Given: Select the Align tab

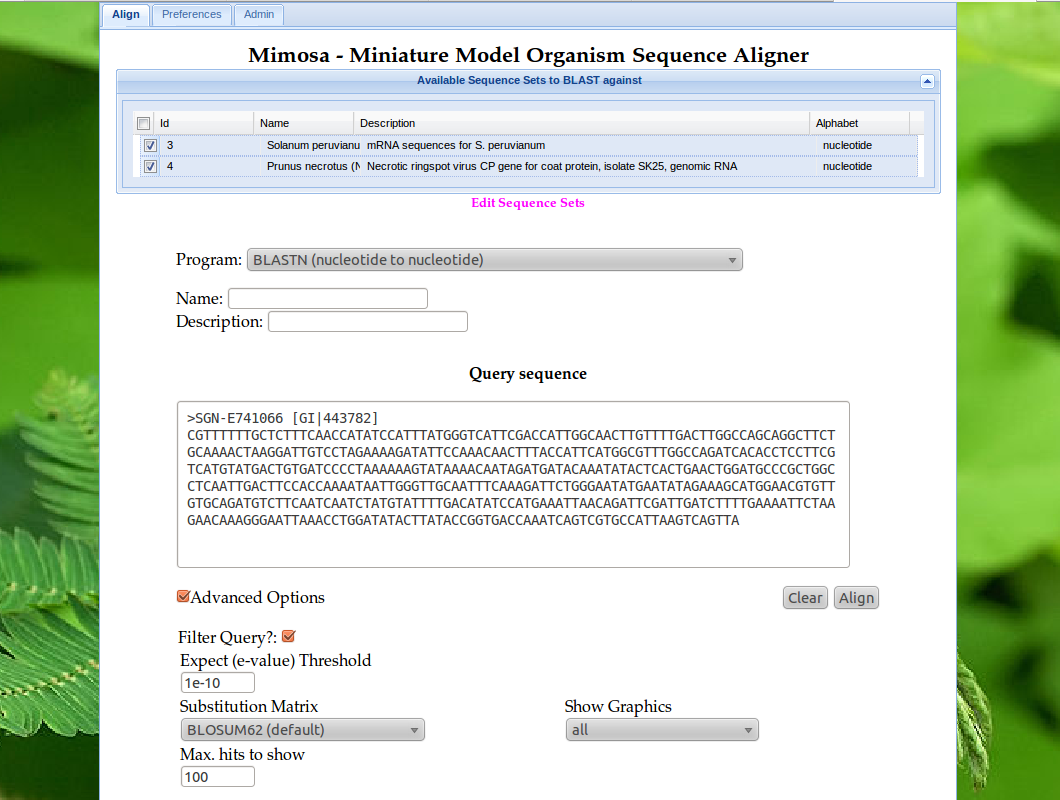Looking at the screenshot, I should point(125,14).
